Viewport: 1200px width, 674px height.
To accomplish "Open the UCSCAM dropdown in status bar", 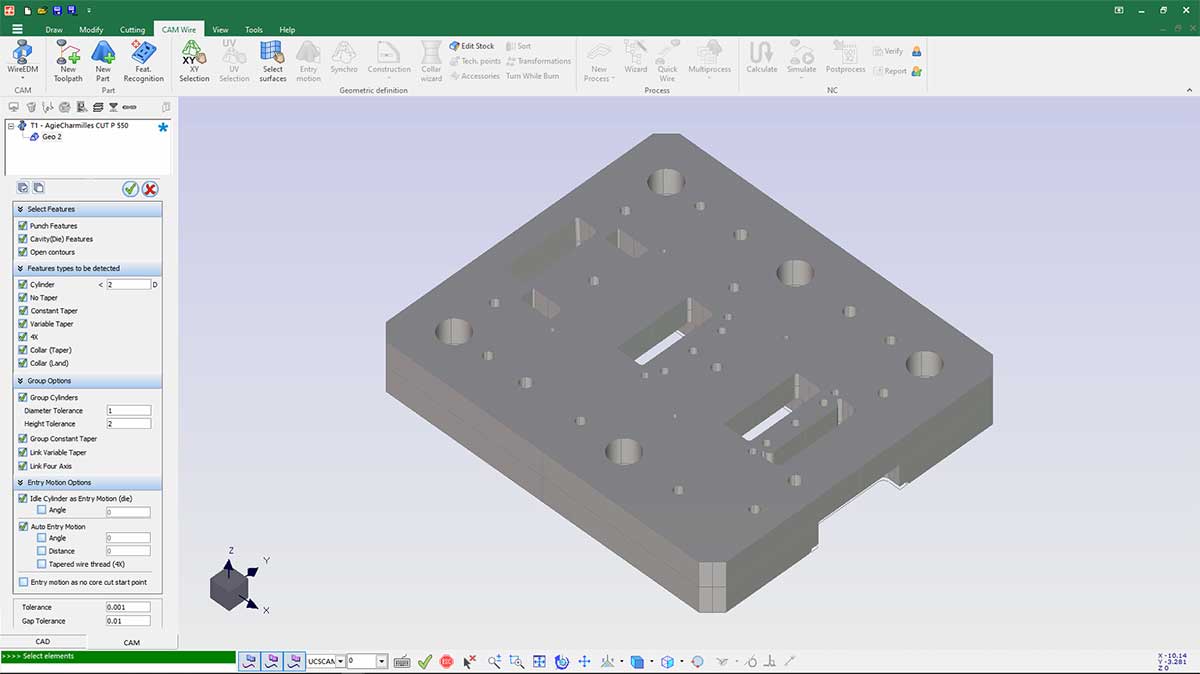I will tap(340, 661).
